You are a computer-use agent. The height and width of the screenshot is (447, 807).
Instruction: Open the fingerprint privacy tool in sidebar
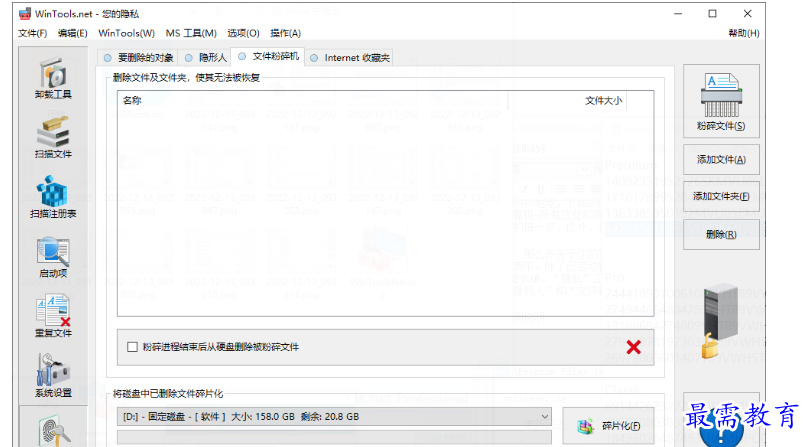coord(54,431)
